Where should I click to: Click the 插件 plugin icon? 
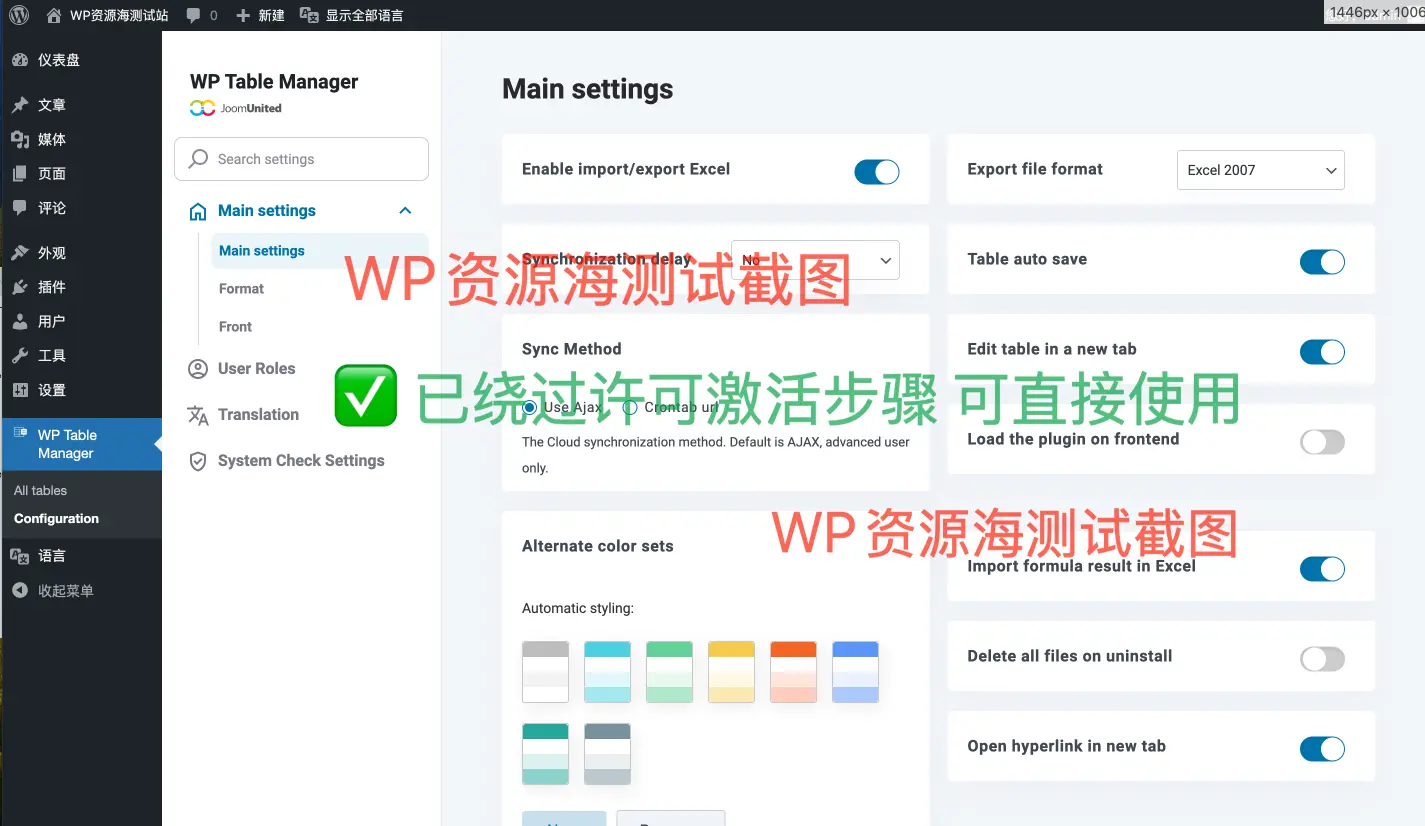tap(20, 287)
